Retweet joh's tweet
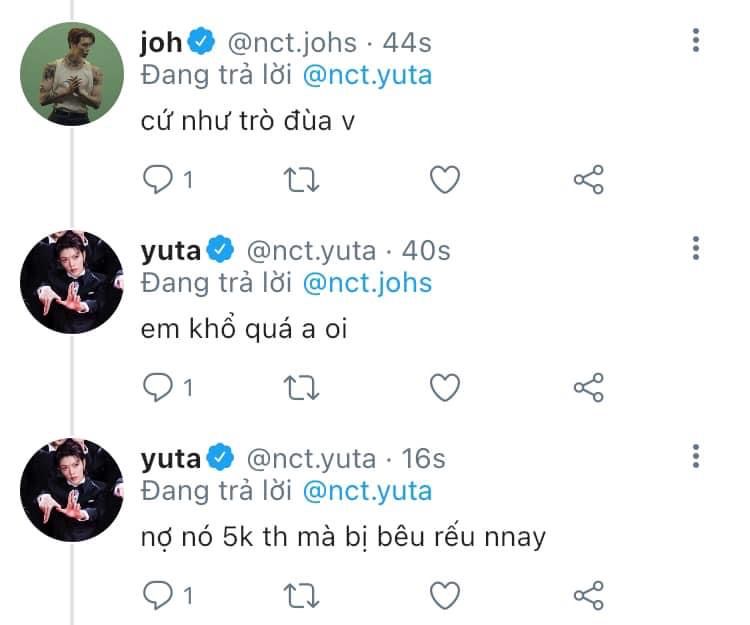Viewport: 750px width, 625px height. [x=301, y=180]
